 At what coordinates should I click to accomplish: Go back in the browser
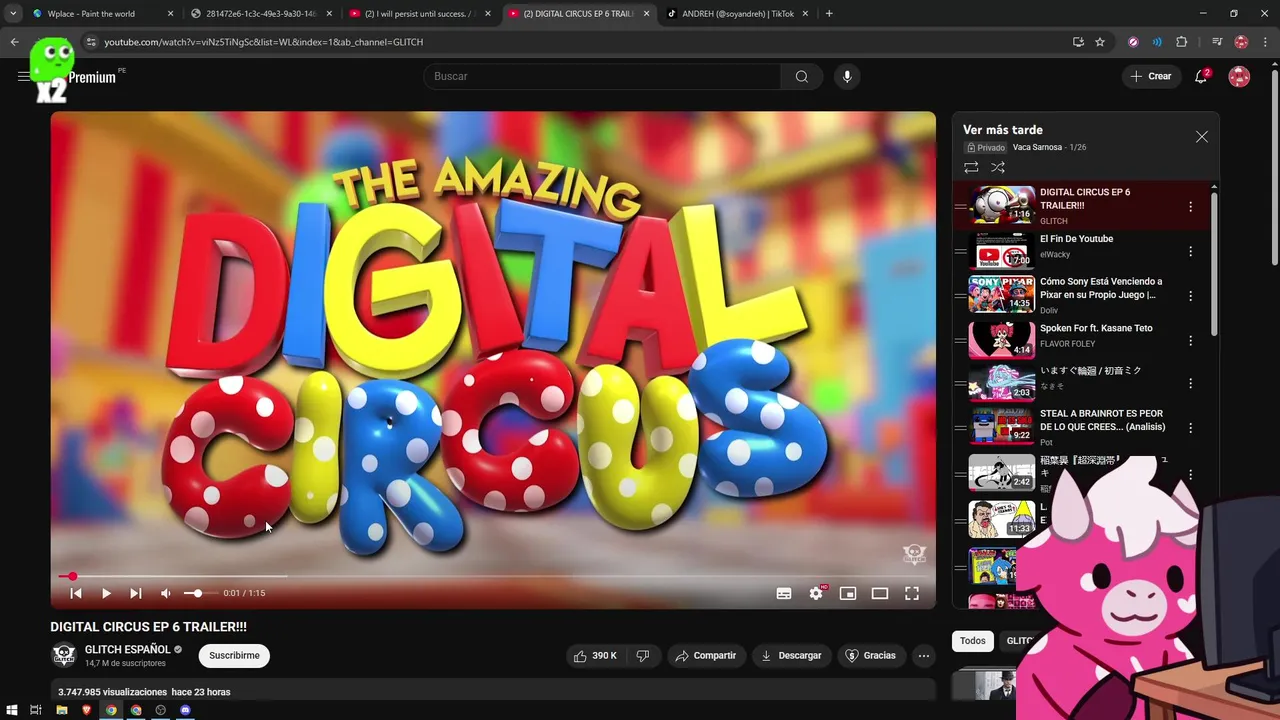pyautogui.click(x=14, y=42)
